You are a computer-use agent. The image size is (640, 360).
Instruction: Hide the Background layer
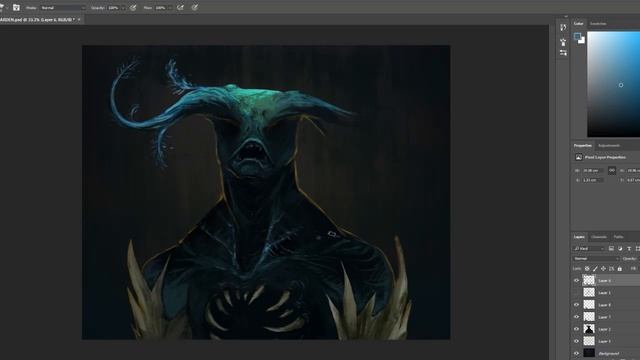(x=576, y=353)
